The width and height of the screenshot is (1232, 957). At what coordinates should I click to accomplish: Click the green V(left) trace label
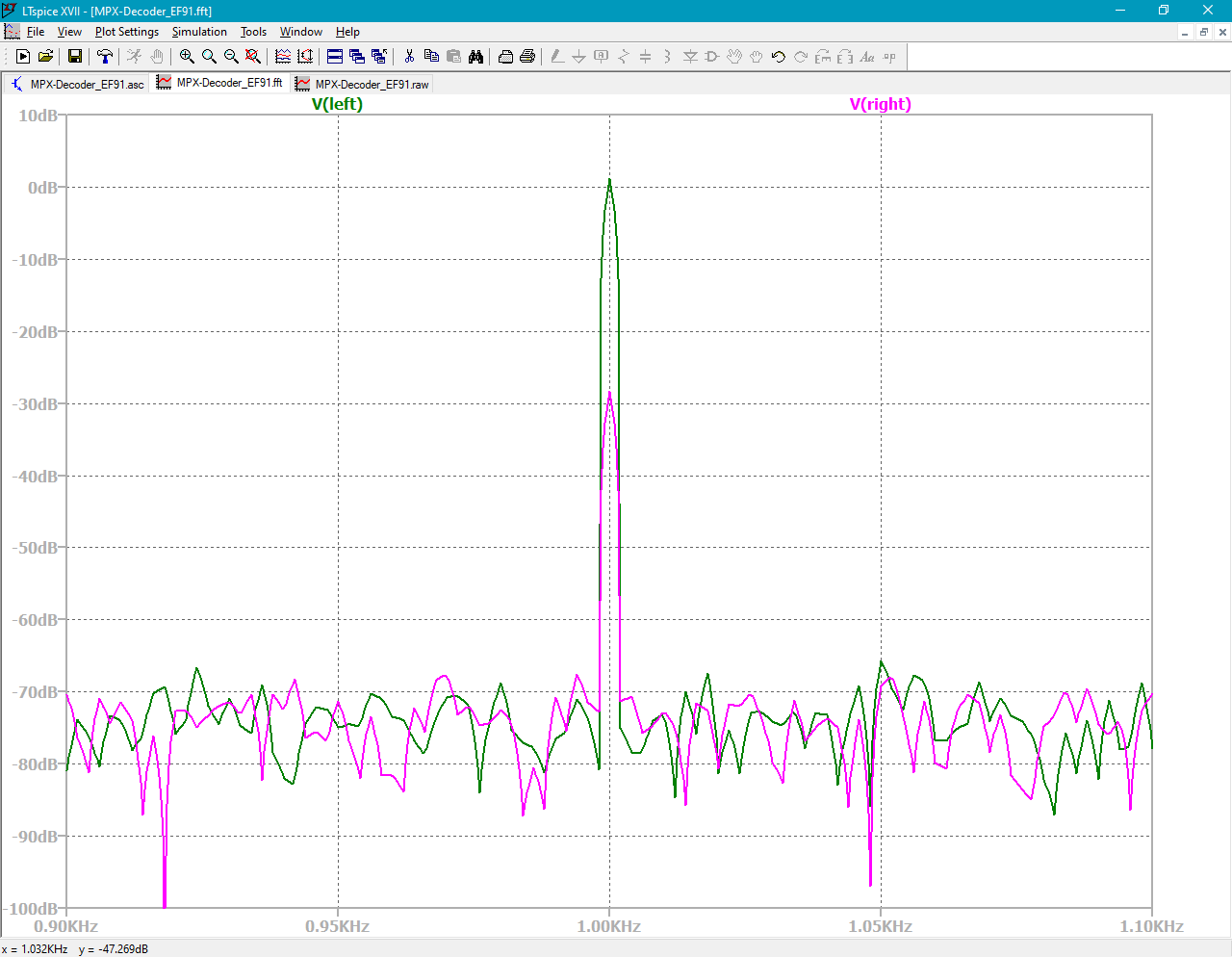click(337, 104)
